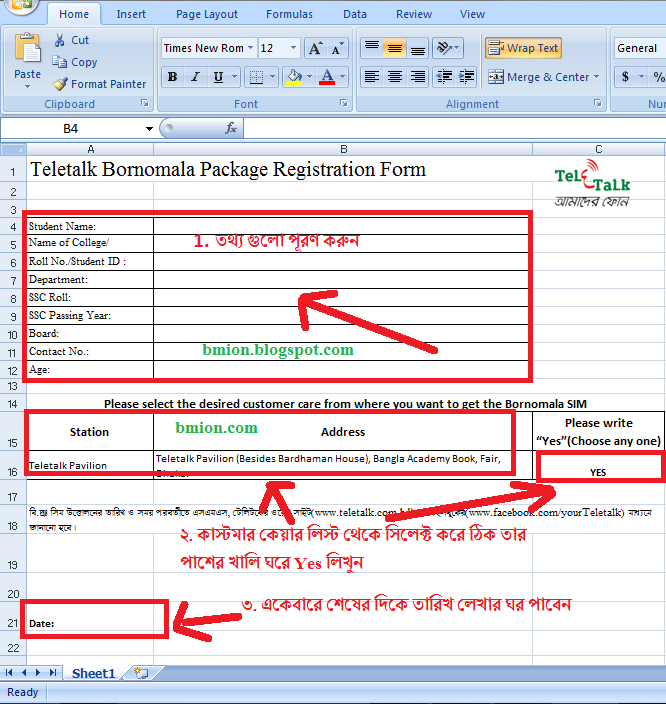
Task: Select Middle Align for the cell
Action: pos(395,48)
